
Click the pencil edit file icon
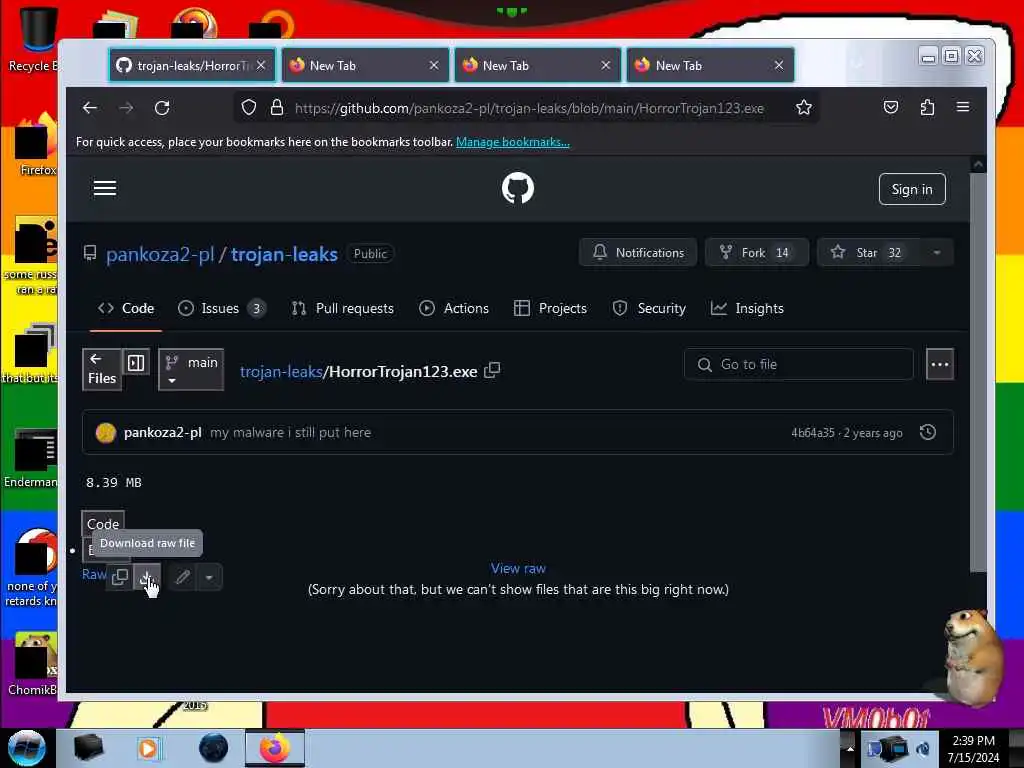tap(183, 577)
